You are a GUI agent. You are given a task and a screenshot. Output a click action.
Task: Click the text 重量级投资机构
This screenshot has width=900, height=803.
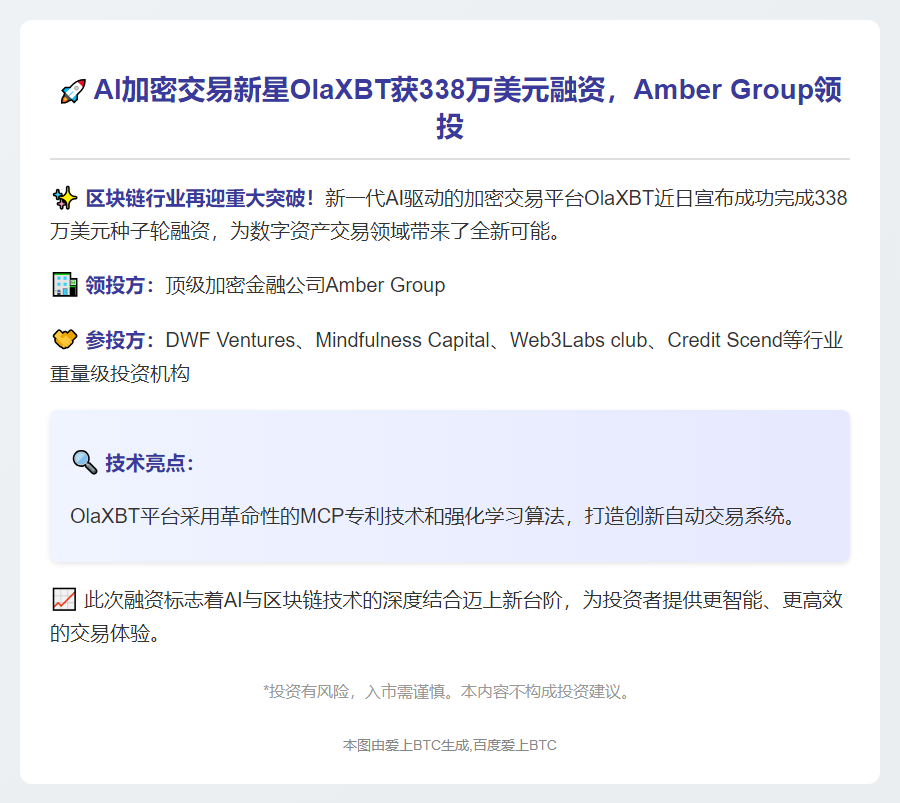[120, 374]
